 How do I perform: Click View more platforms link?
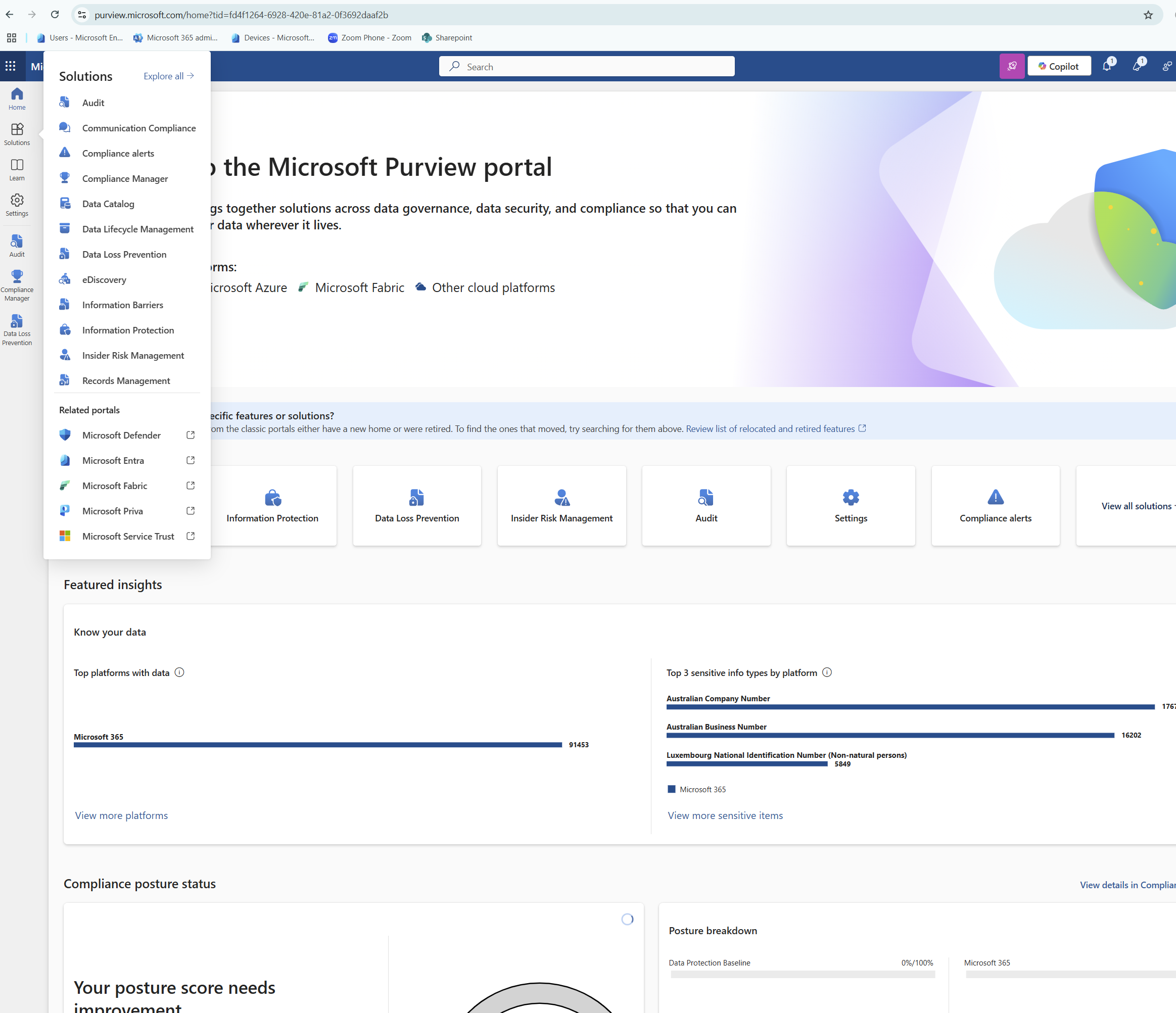[x=121, y=815]
